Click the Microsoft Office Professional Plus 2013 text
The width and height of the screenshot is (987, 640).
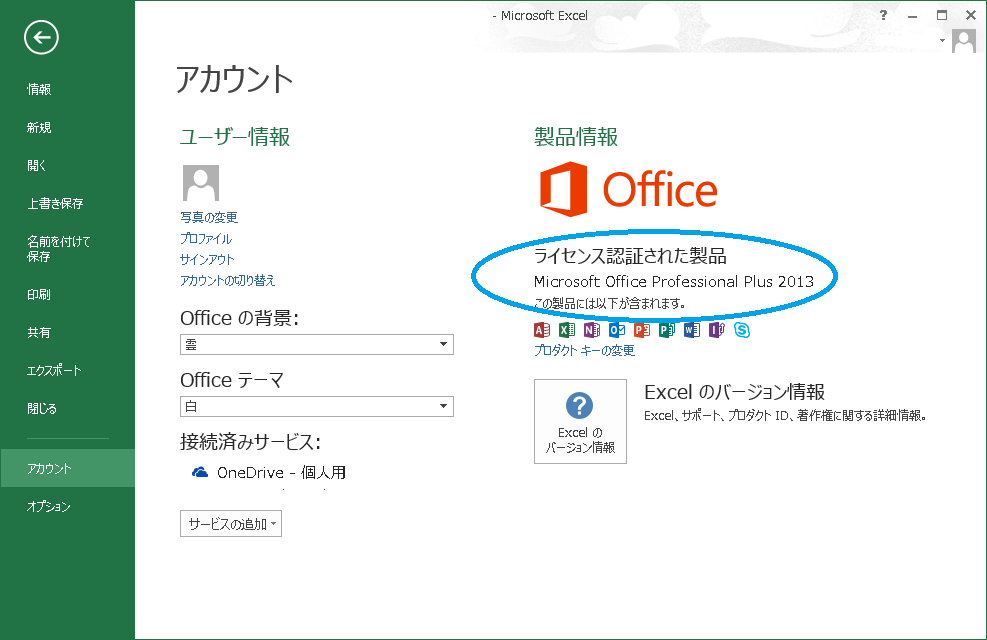pos(674,281)
